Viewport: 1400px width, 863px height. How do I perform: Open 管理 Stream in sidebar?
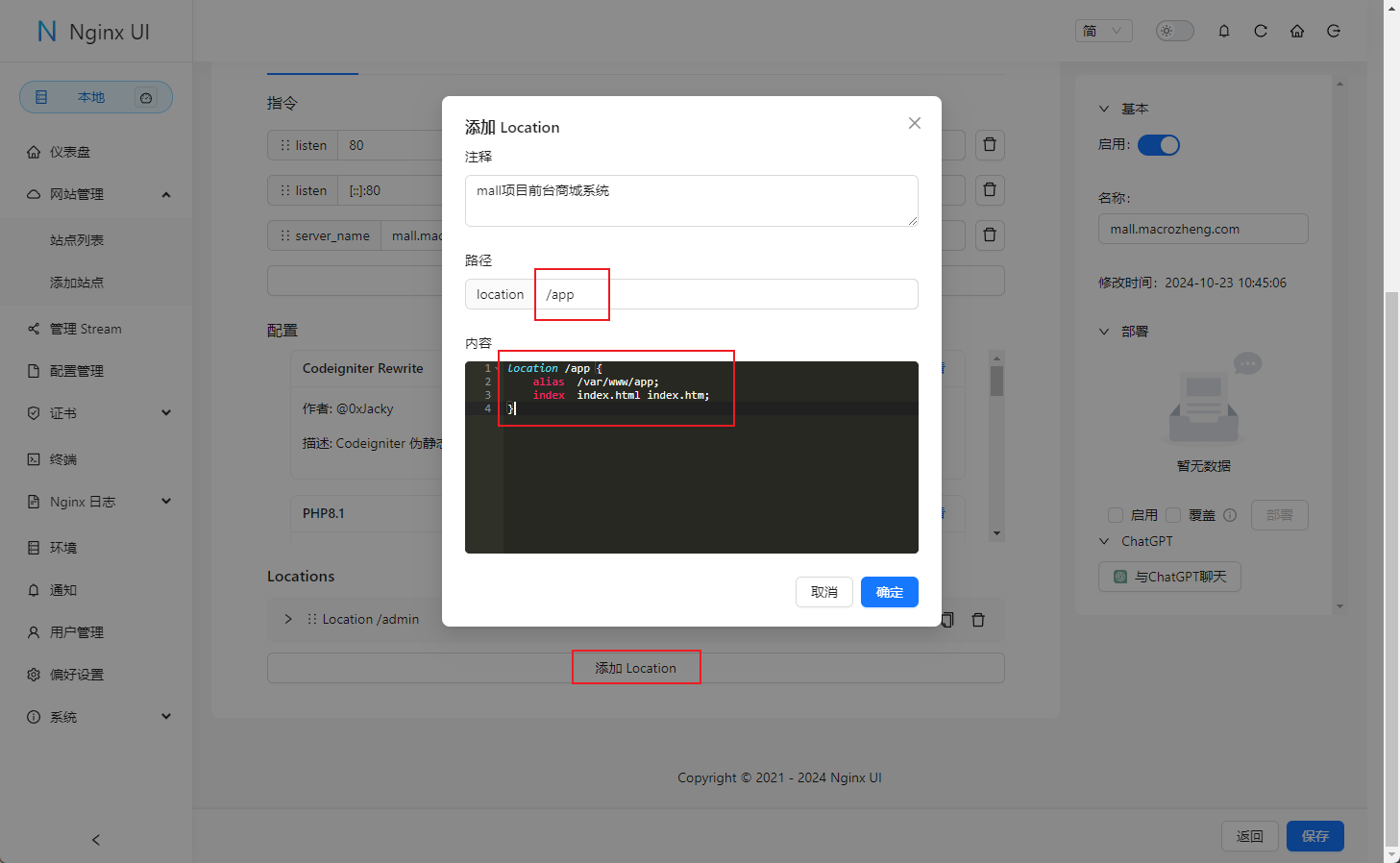[86, 329]
